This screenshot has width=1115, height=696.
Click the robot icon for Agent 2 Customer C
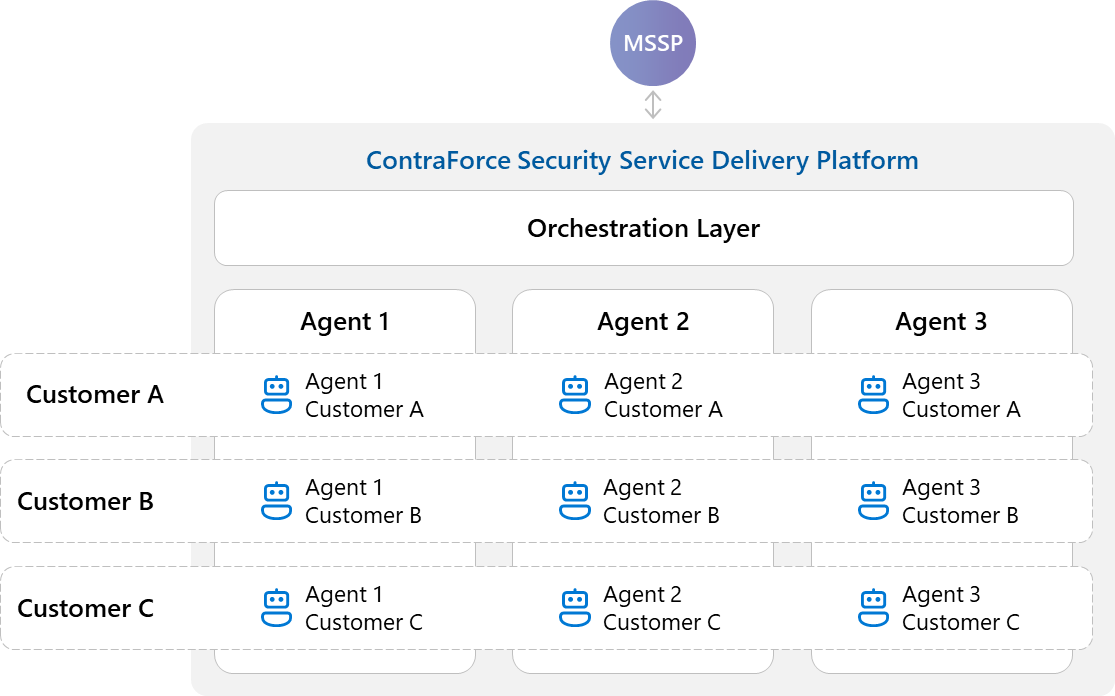(575, 608)
